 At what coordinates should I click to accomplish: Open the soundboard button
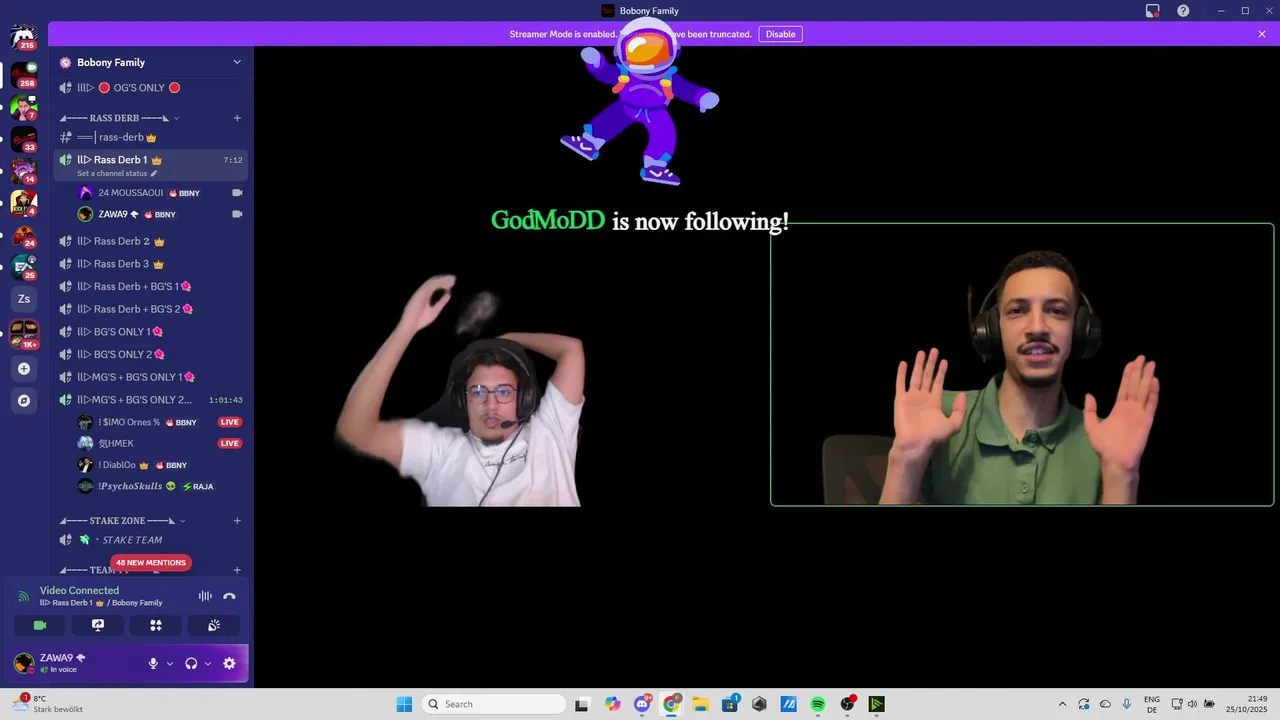[x=214, y=625]
